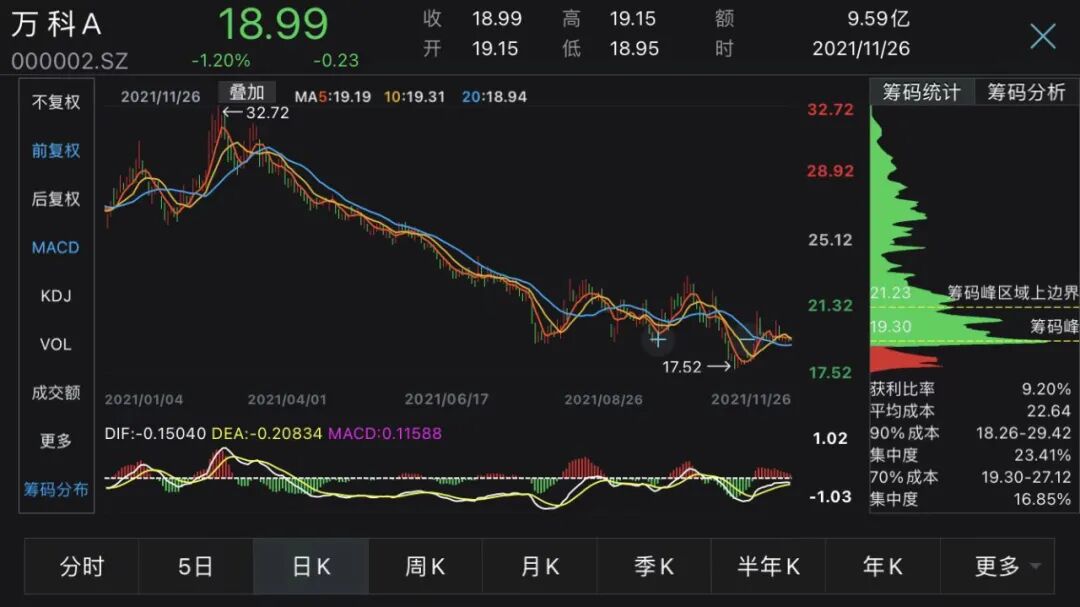Switch to 年K yearly candlestick view
1080x607 pixels.
pos(882,566)
